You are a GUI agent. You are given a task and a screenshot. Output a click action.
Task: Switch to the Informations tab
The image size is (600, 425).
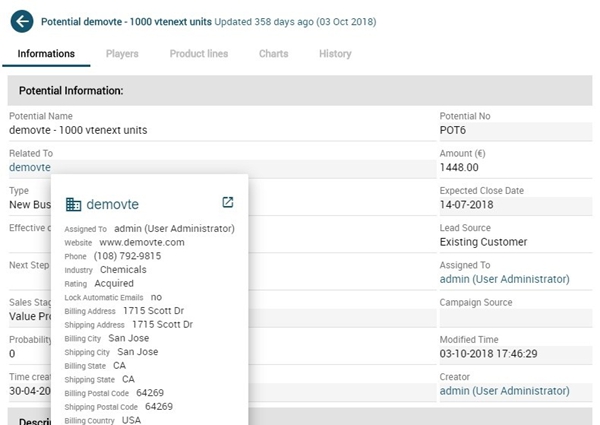coord(46,54)
